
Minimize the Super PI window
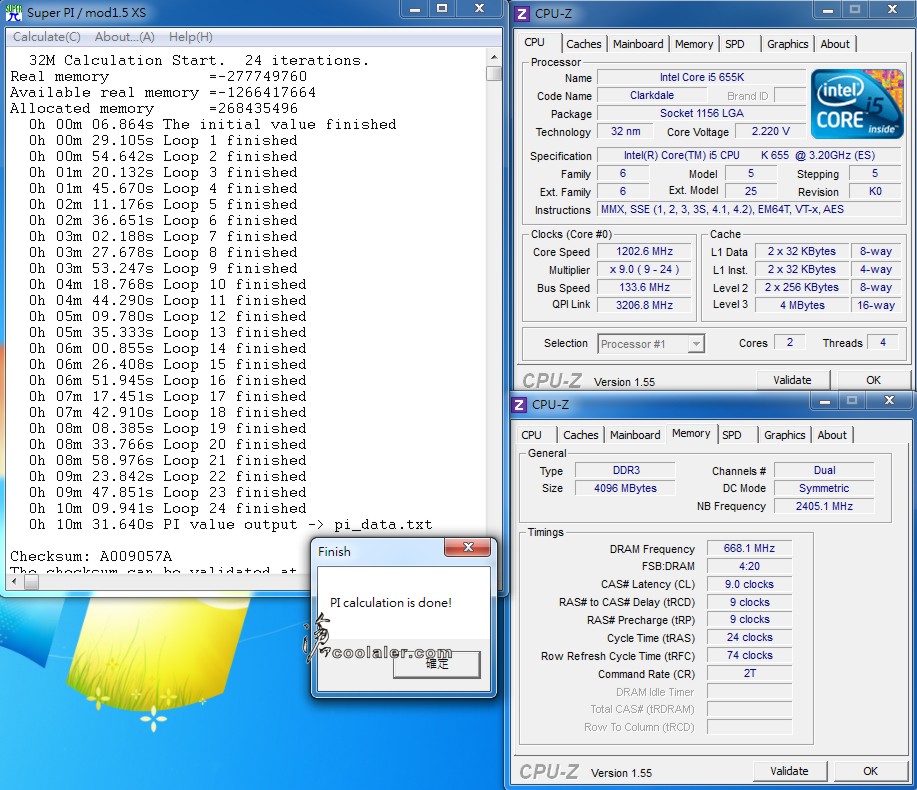[x=415, y=9]
